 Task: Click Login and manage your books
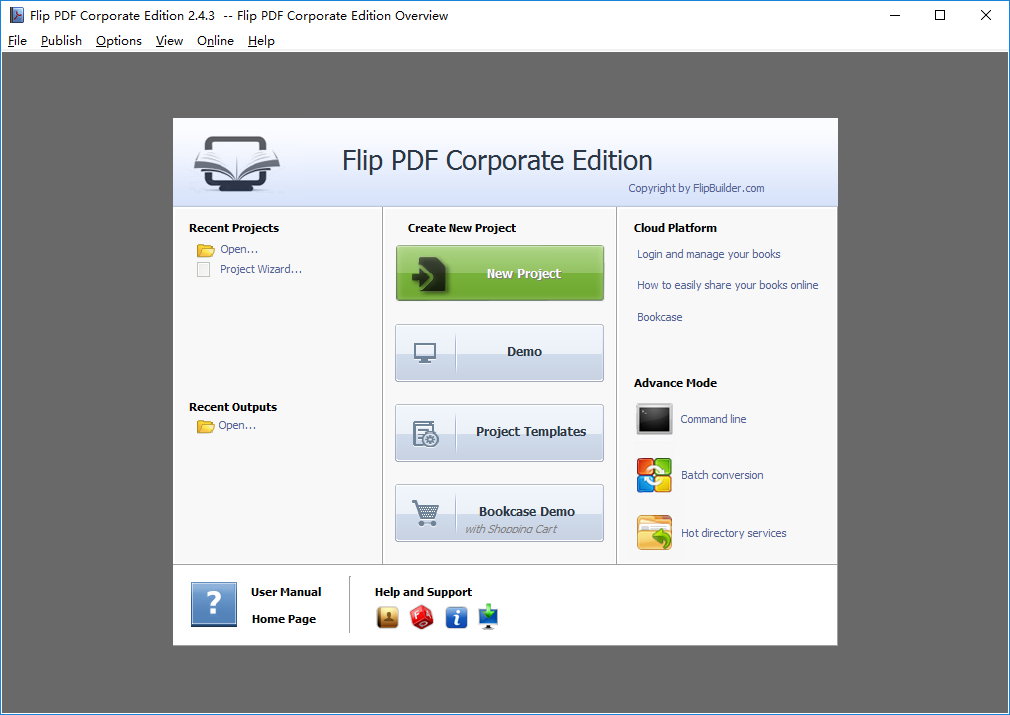(x=709, y=254)
